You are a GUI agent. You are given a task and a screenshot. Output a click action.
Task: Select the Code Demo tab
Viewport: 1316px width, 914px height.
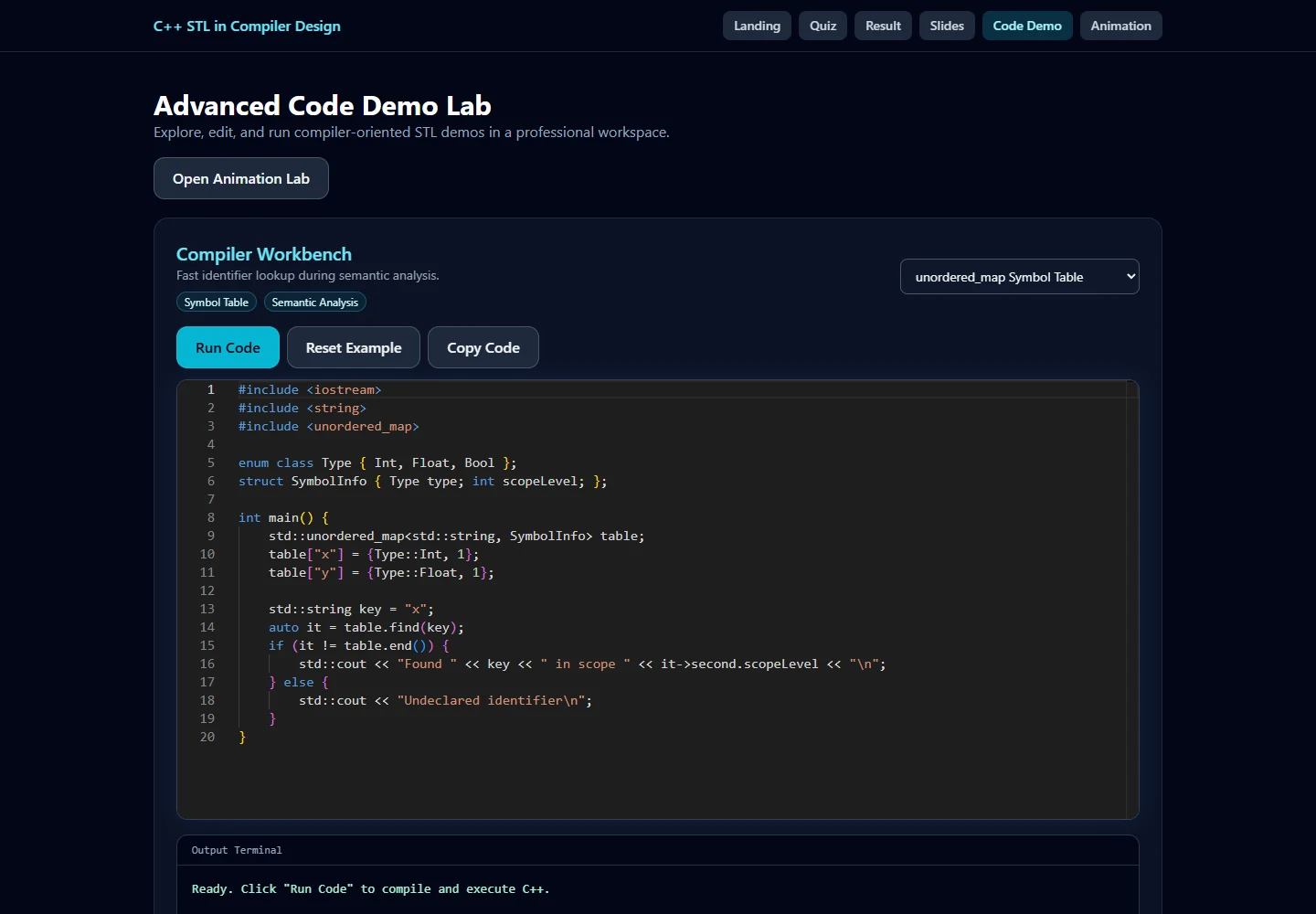(1027, 26)
